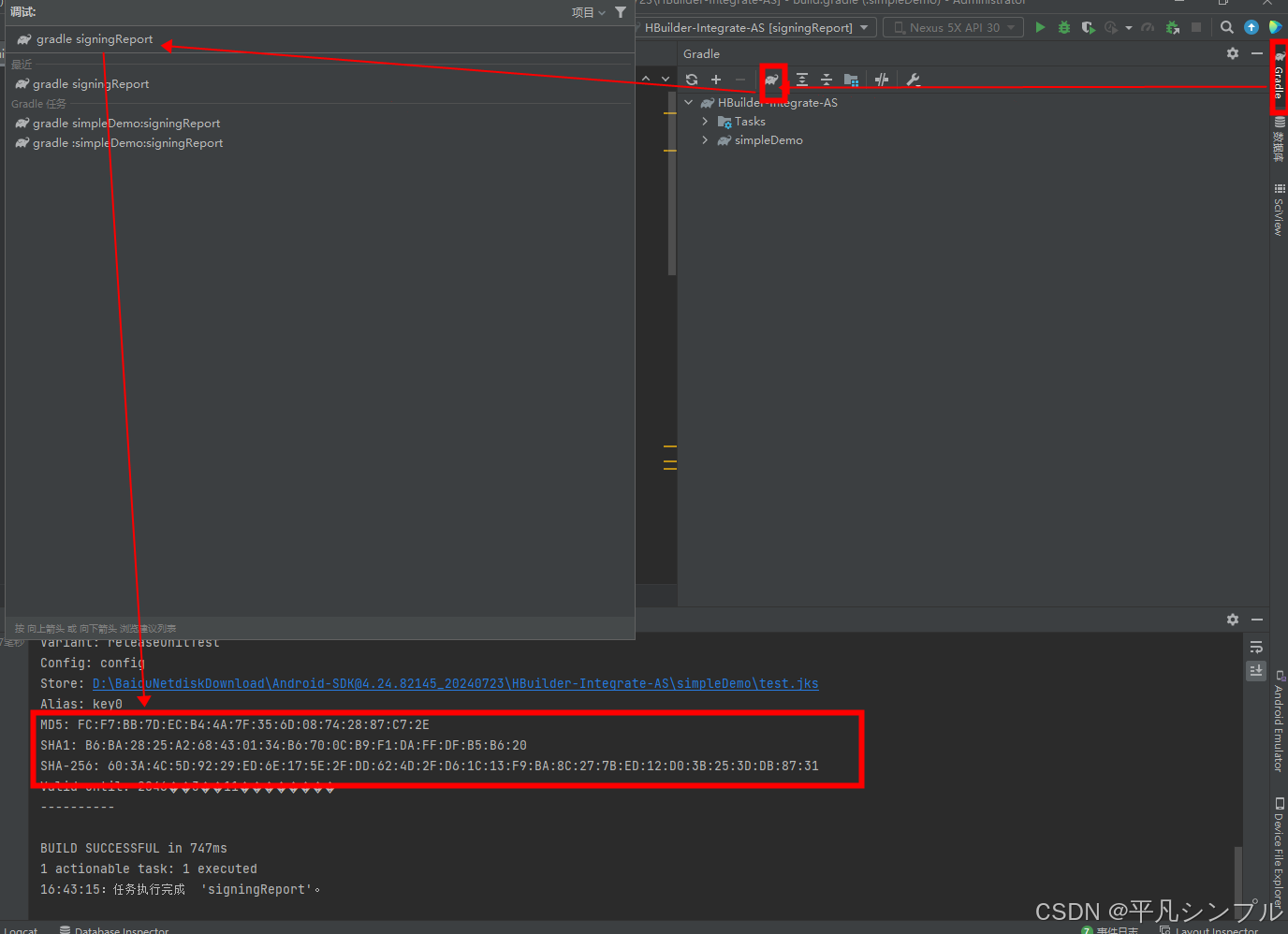This screenshot has height=934, width=1288.
Task: Open the SciView side tab
Action: click(x=1279, y=209)
